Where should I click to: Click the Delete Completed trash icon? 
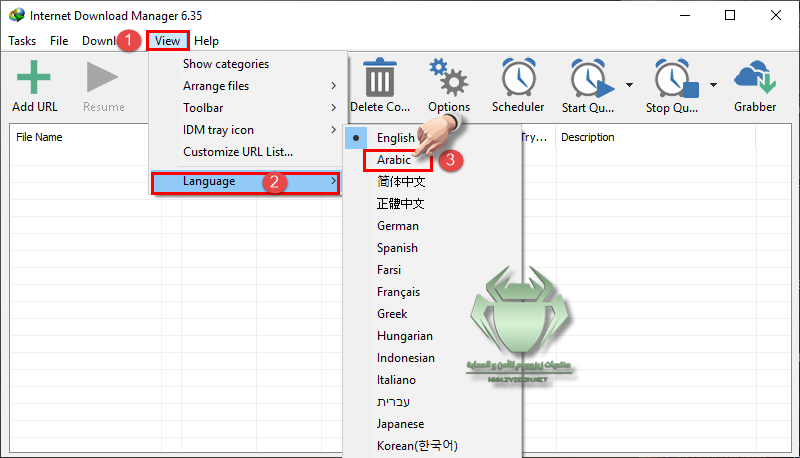click(x=380, y=77)
